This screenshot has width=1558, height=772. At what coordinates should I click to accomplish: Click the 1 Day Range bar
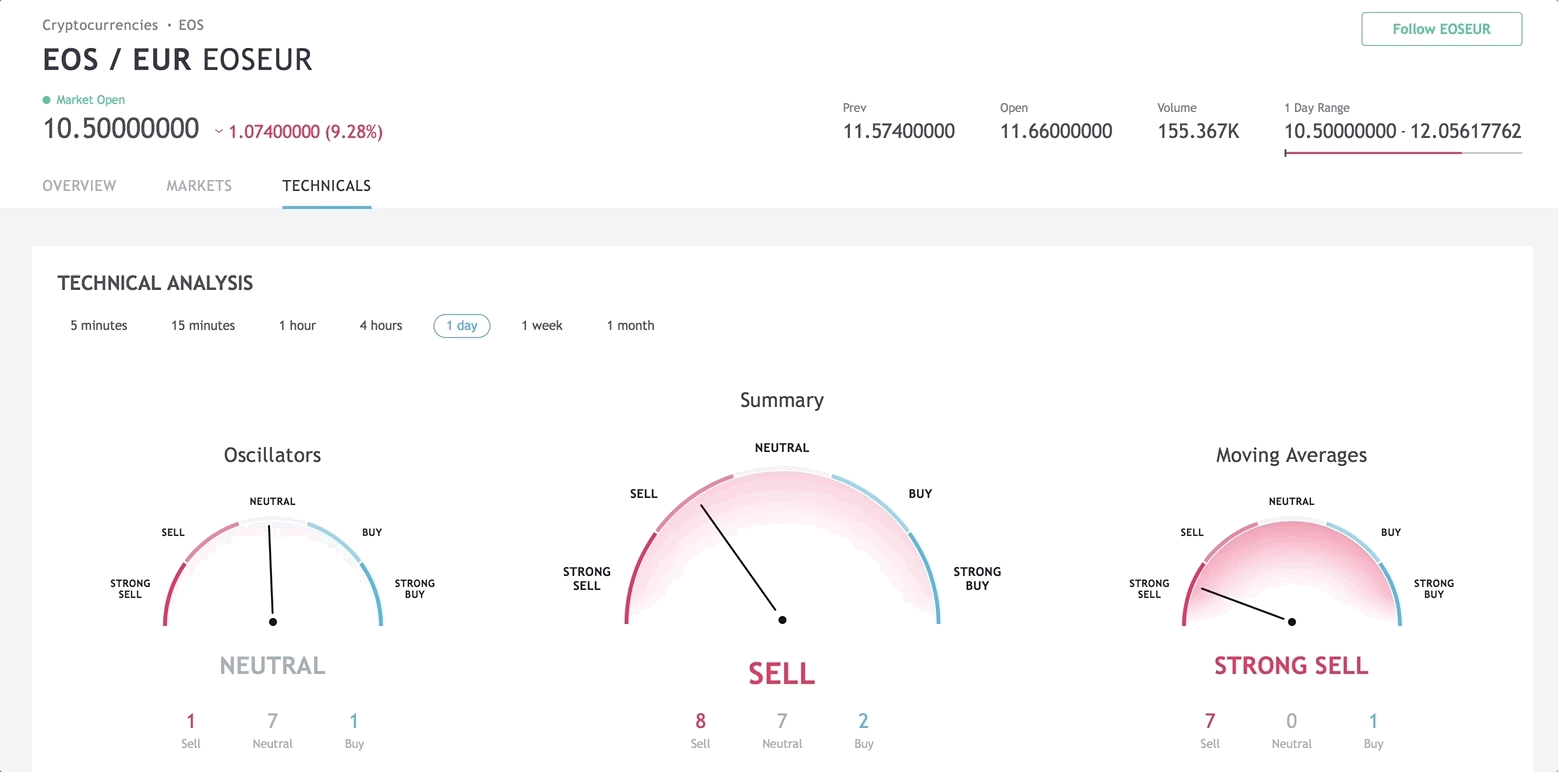tap(1402, 153)
